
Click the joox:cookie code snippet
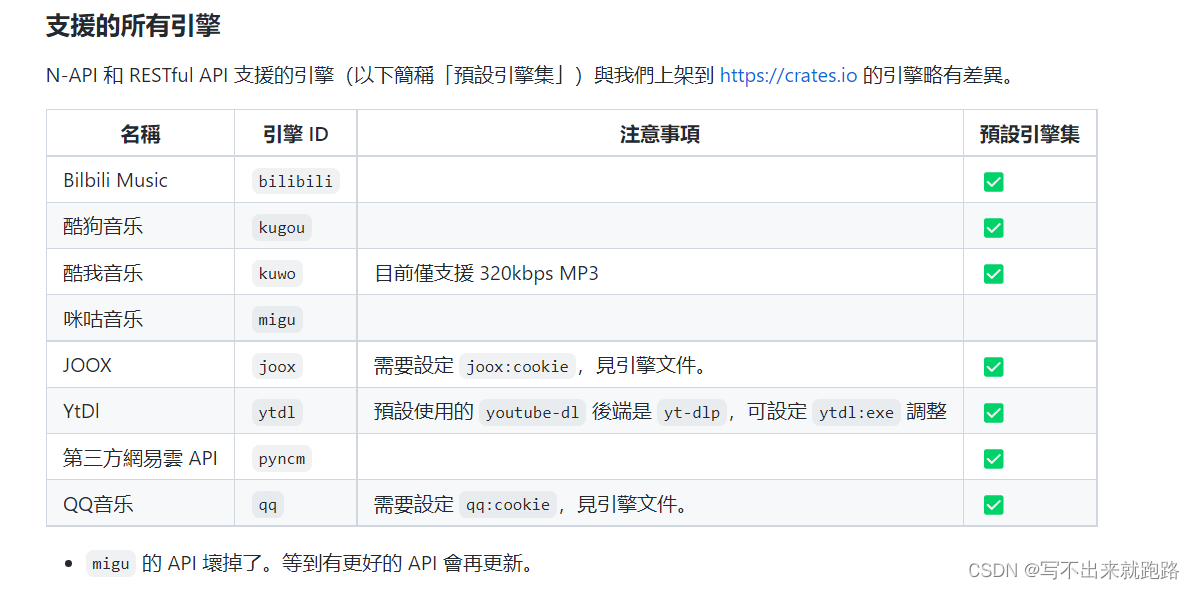coord(517,367)
